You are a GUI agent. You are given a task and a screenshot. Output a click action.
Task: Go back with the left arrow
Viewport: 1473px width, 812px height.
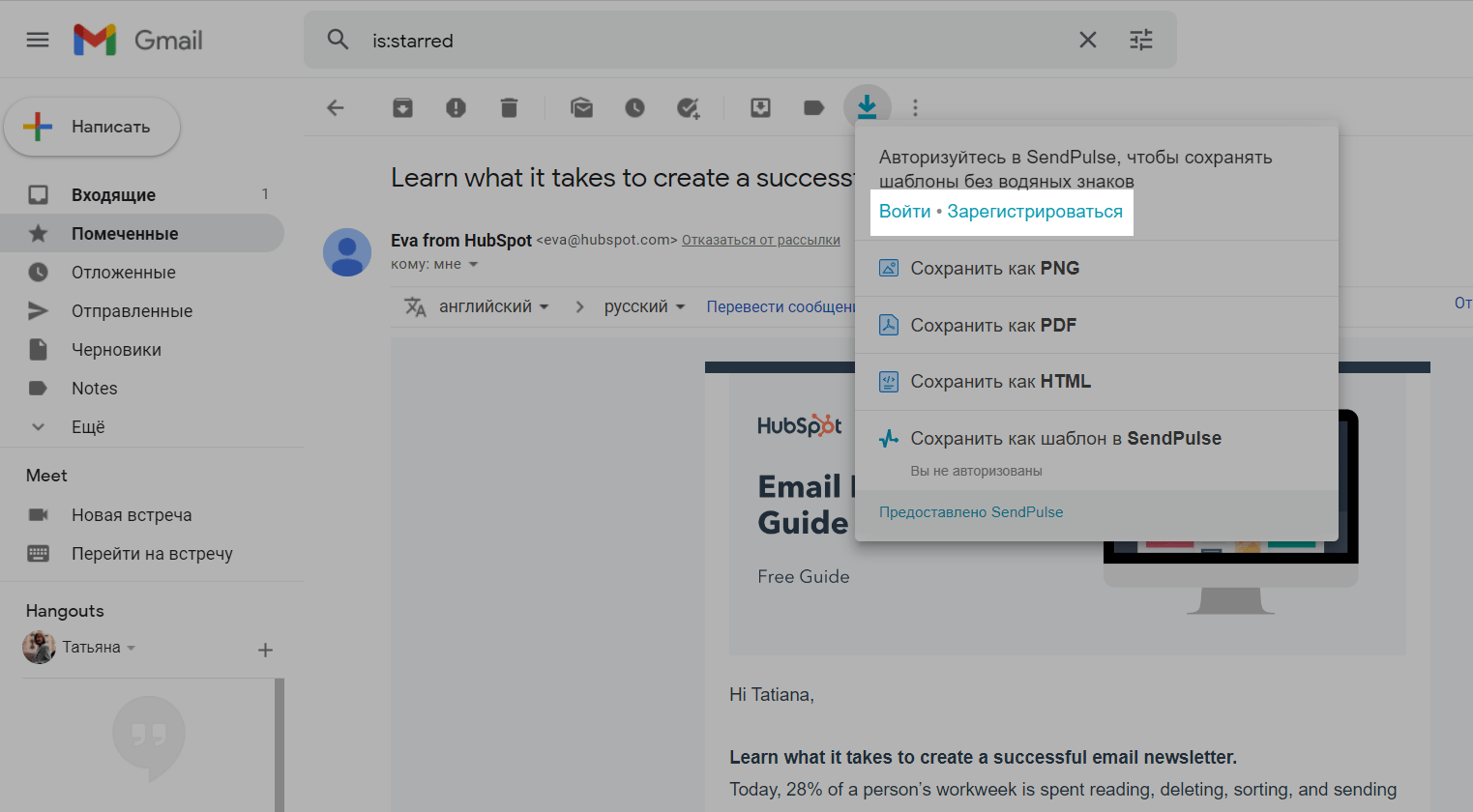[x=336, y=108]
